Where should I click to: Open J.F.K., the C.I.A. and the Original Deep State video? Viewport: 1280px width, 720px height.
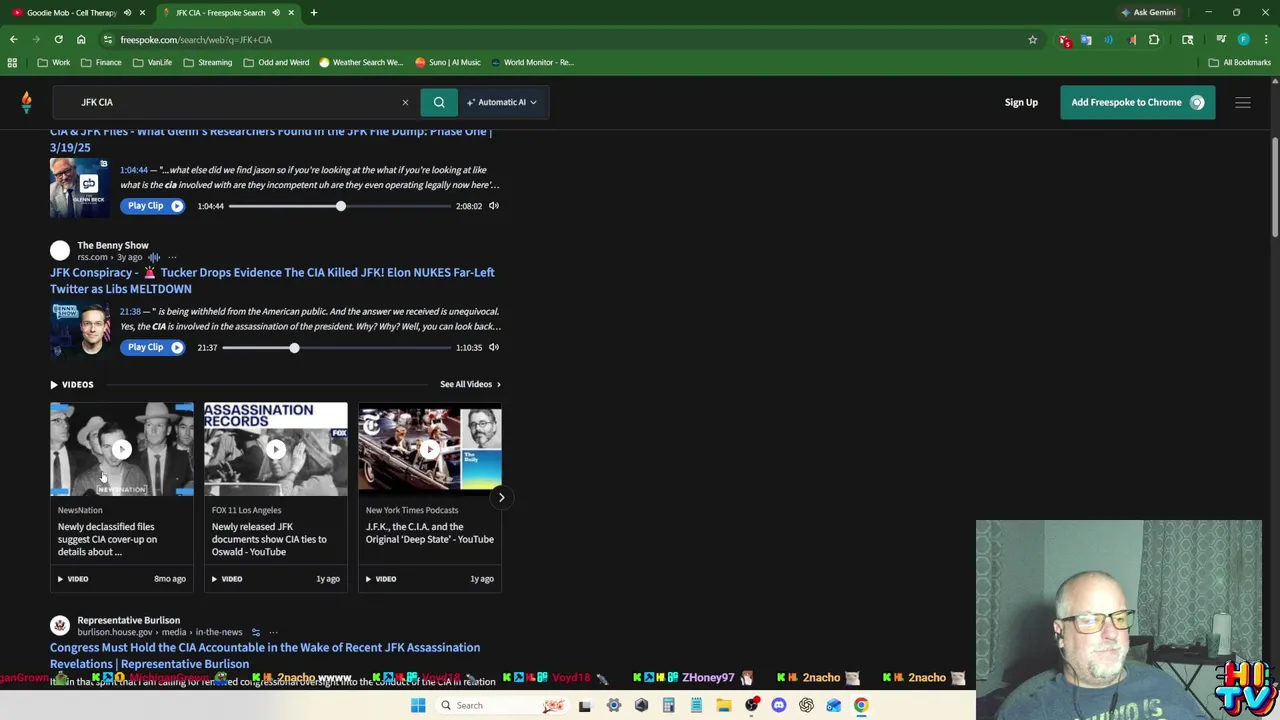click(x=429, y=533)
